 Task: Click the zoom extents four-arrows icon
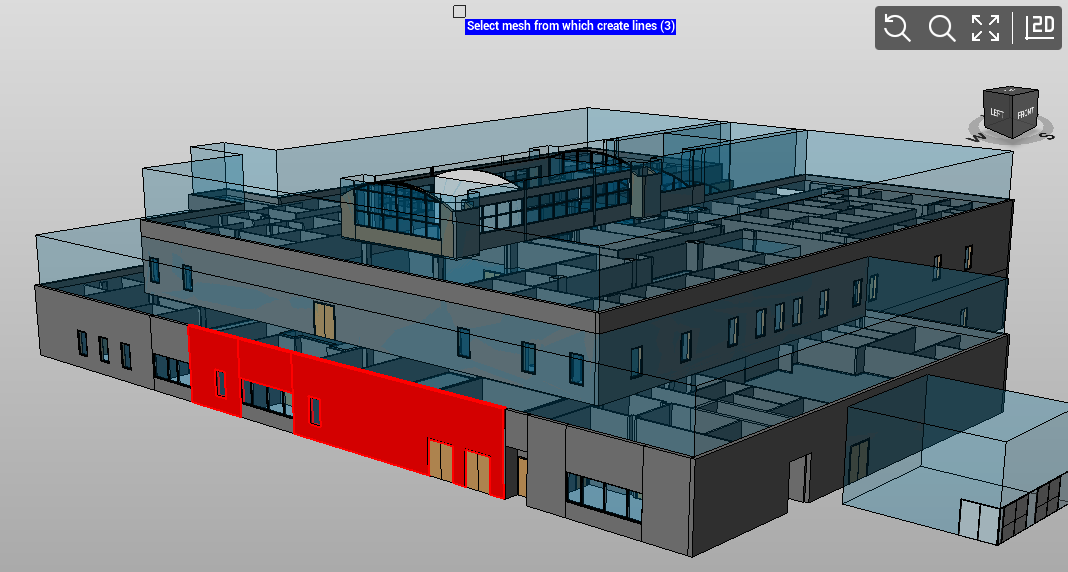(985, 28)
